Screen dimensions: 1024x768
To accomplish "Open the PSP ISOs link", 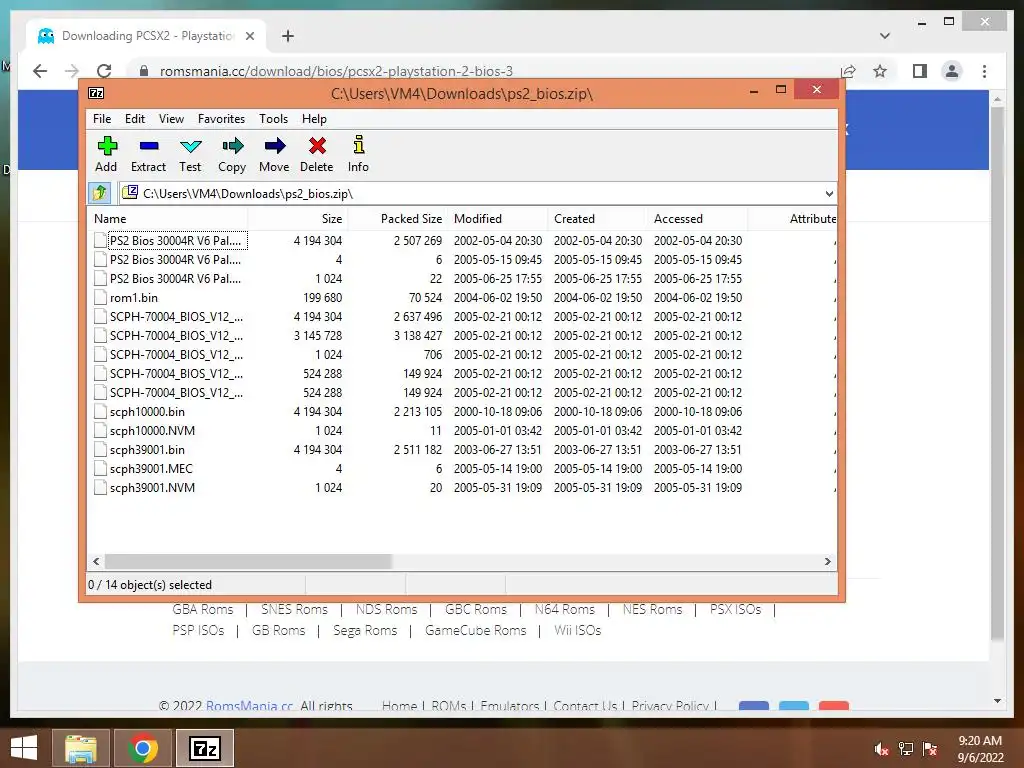I will click(x=198, y=630).
